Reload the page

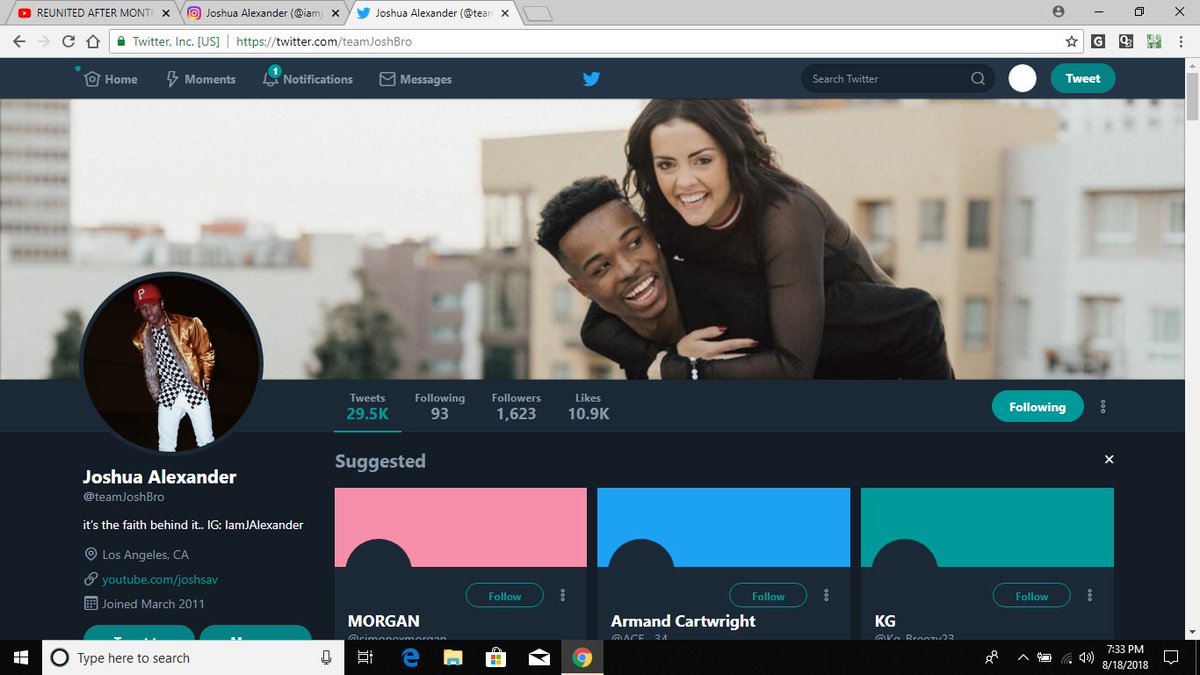[x=69, y=41]
